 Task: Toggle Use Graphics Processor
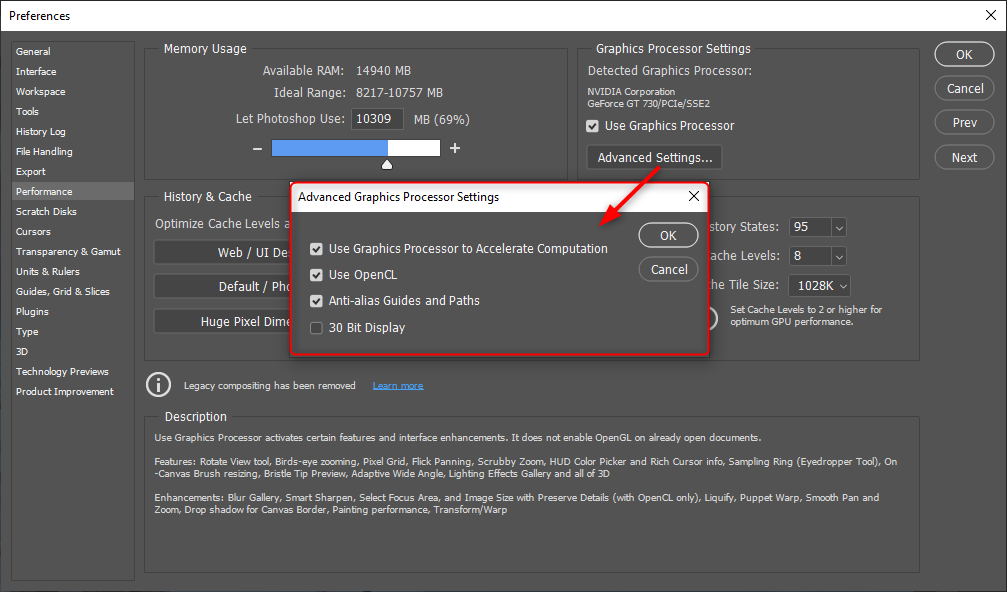pyautogui.click(x=592, y=125)
